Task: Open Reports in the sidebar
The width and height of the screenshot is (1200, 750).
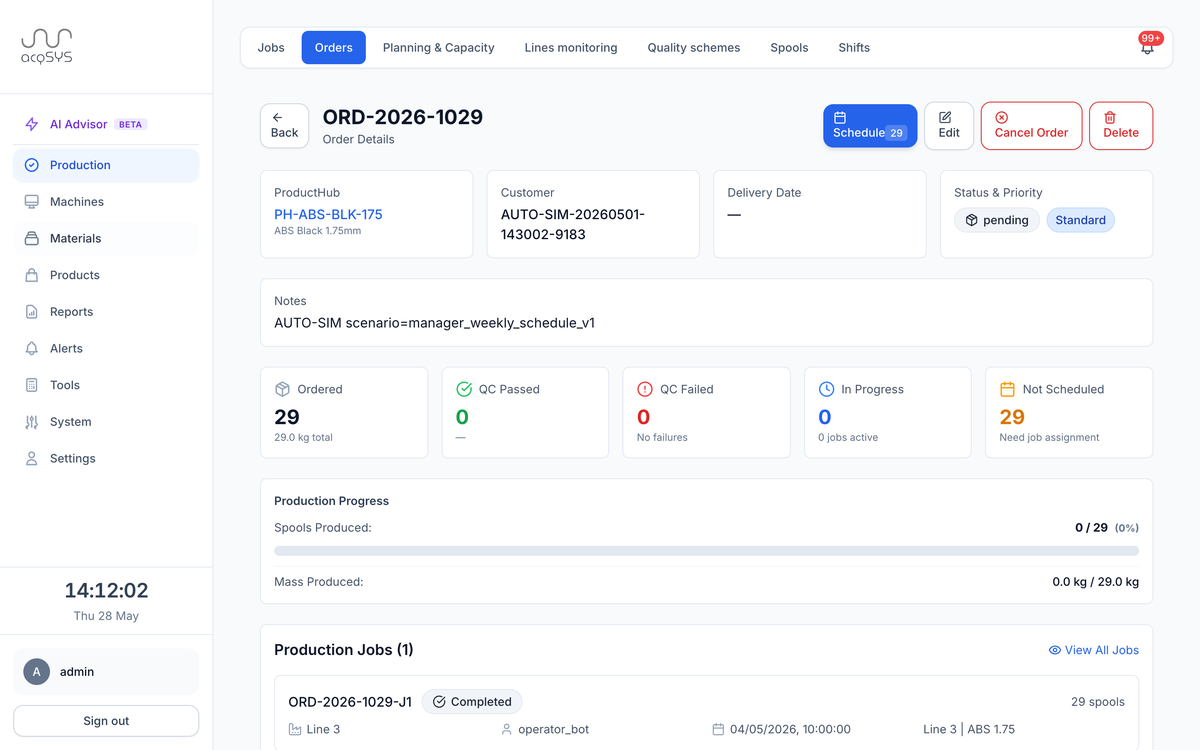Action: point(106,311)
